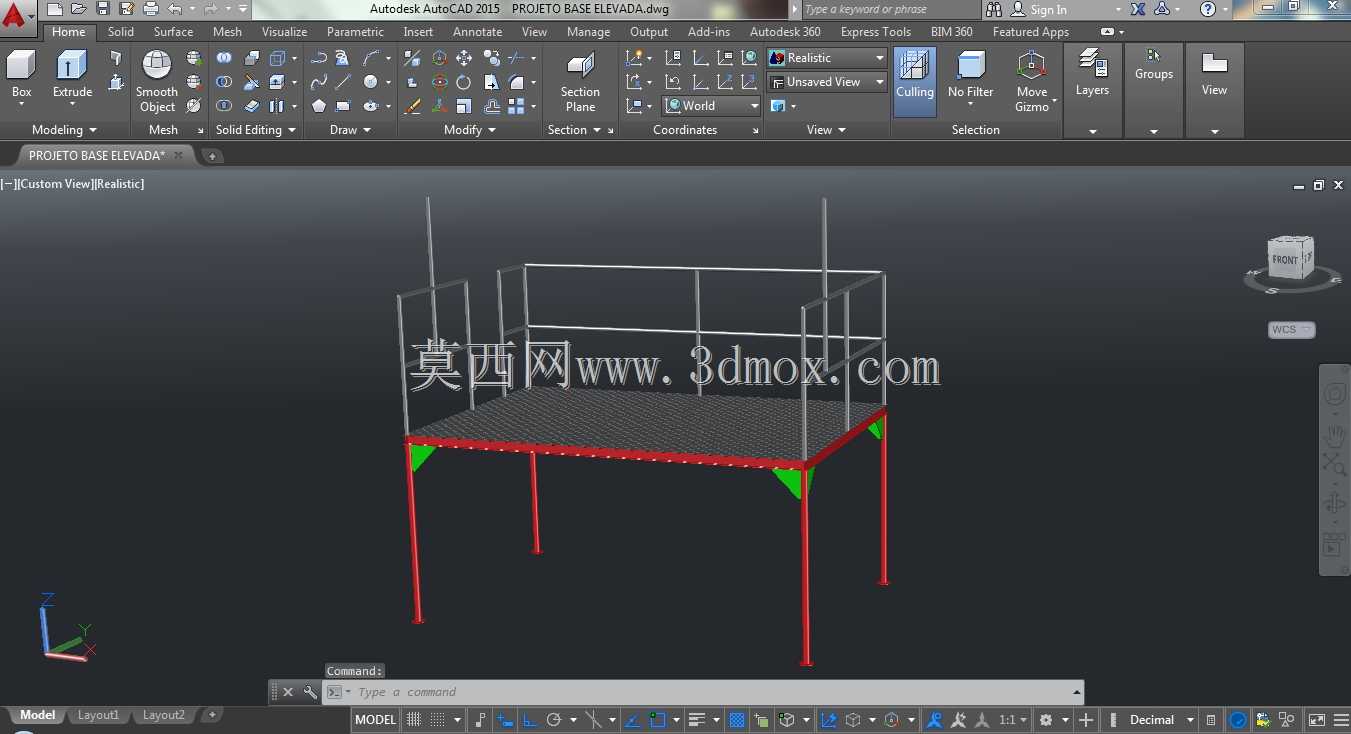Expand the Layers panel button

tap(1092, 90)
